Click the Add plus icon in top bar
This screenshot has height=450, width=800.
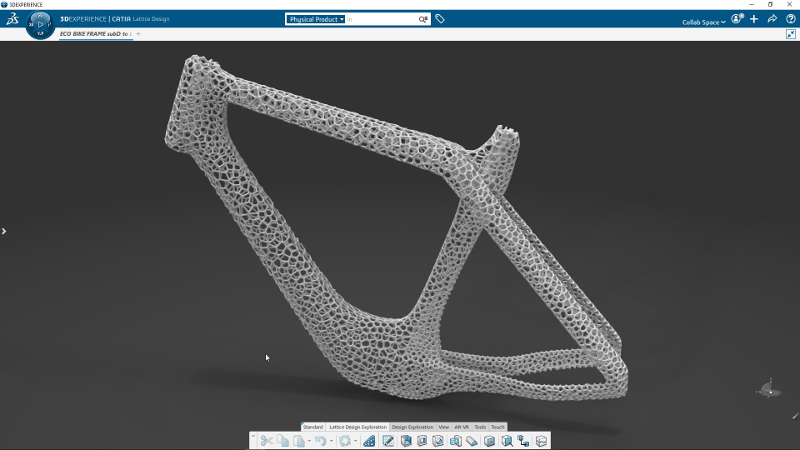click(x=754, y=19)
